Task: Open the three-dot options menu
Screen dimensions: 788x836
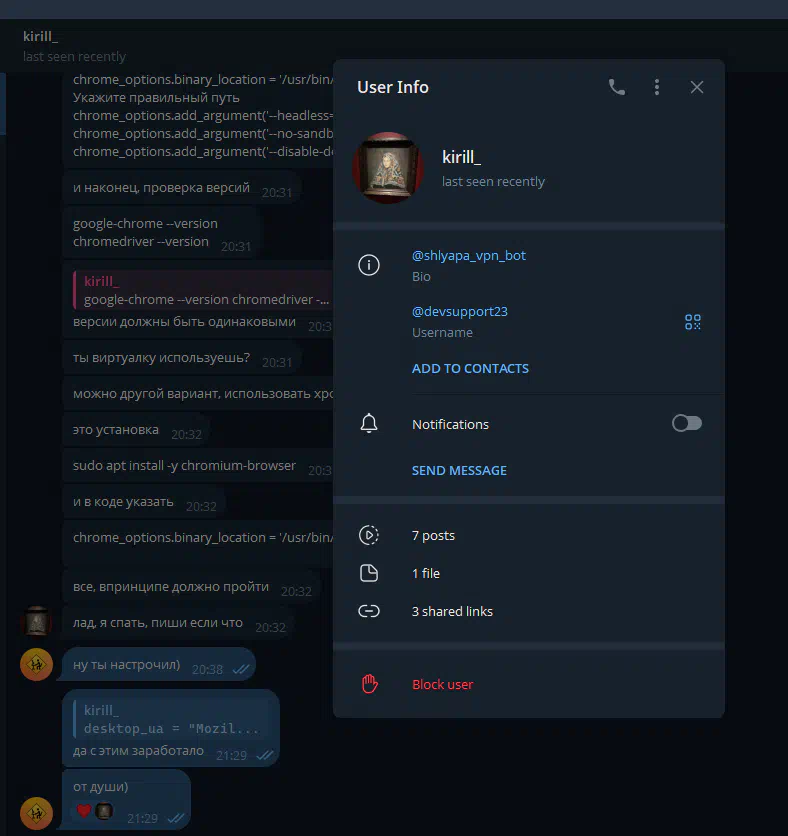Action: [x=657, y=87]
